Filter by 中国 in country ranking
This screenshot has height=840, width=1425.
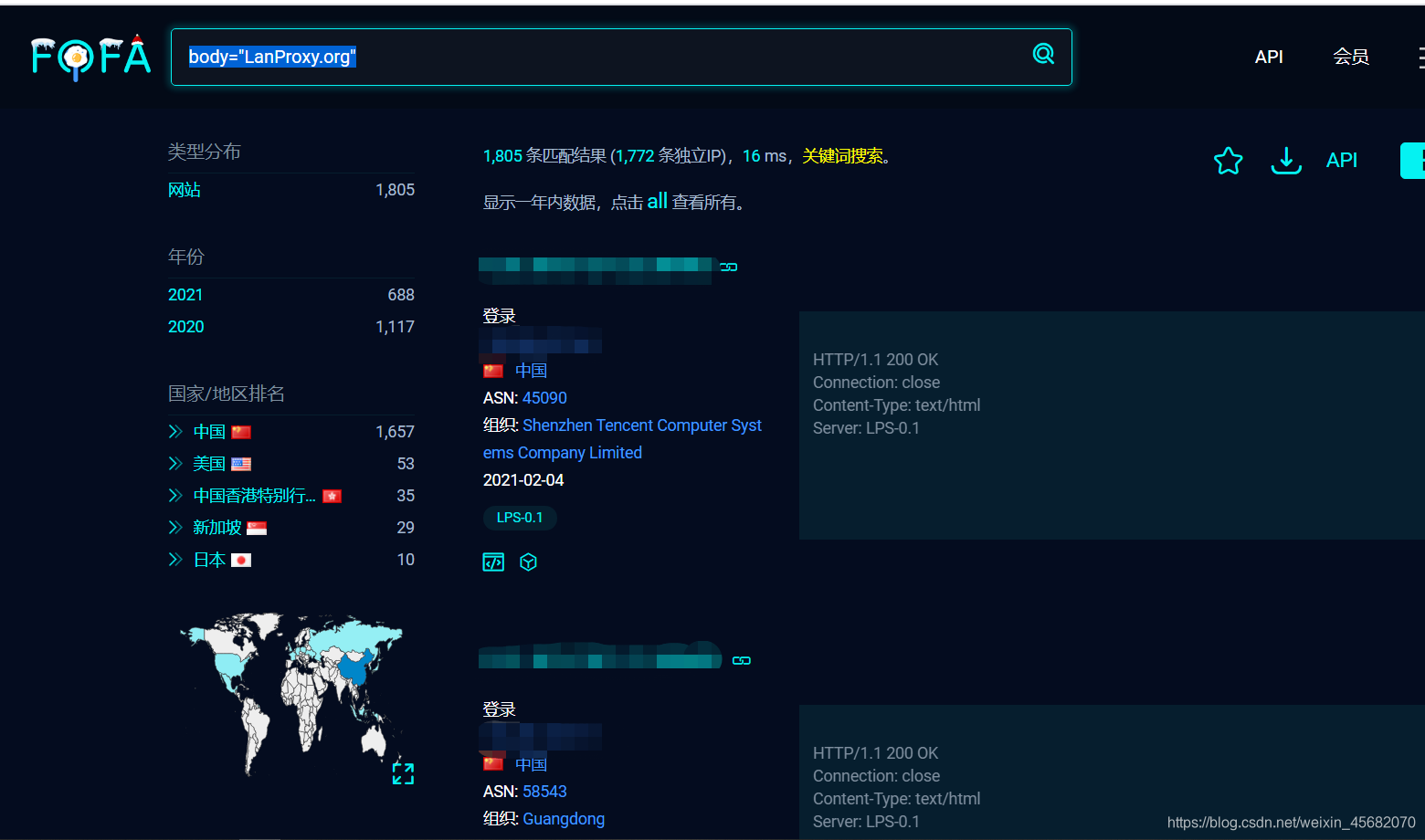point(209,432)
